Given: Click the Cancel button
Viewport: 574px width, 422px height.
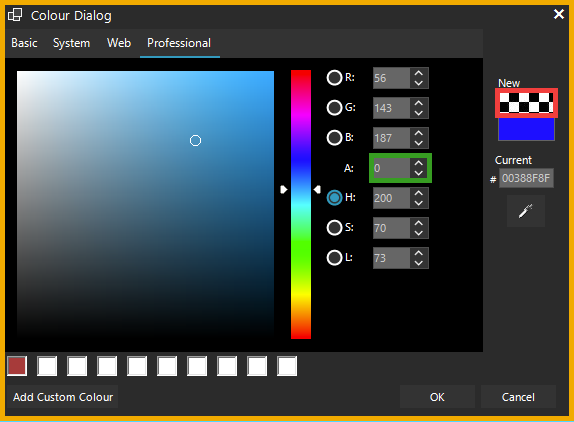Looking at the screenshot, I should point(518,397).
